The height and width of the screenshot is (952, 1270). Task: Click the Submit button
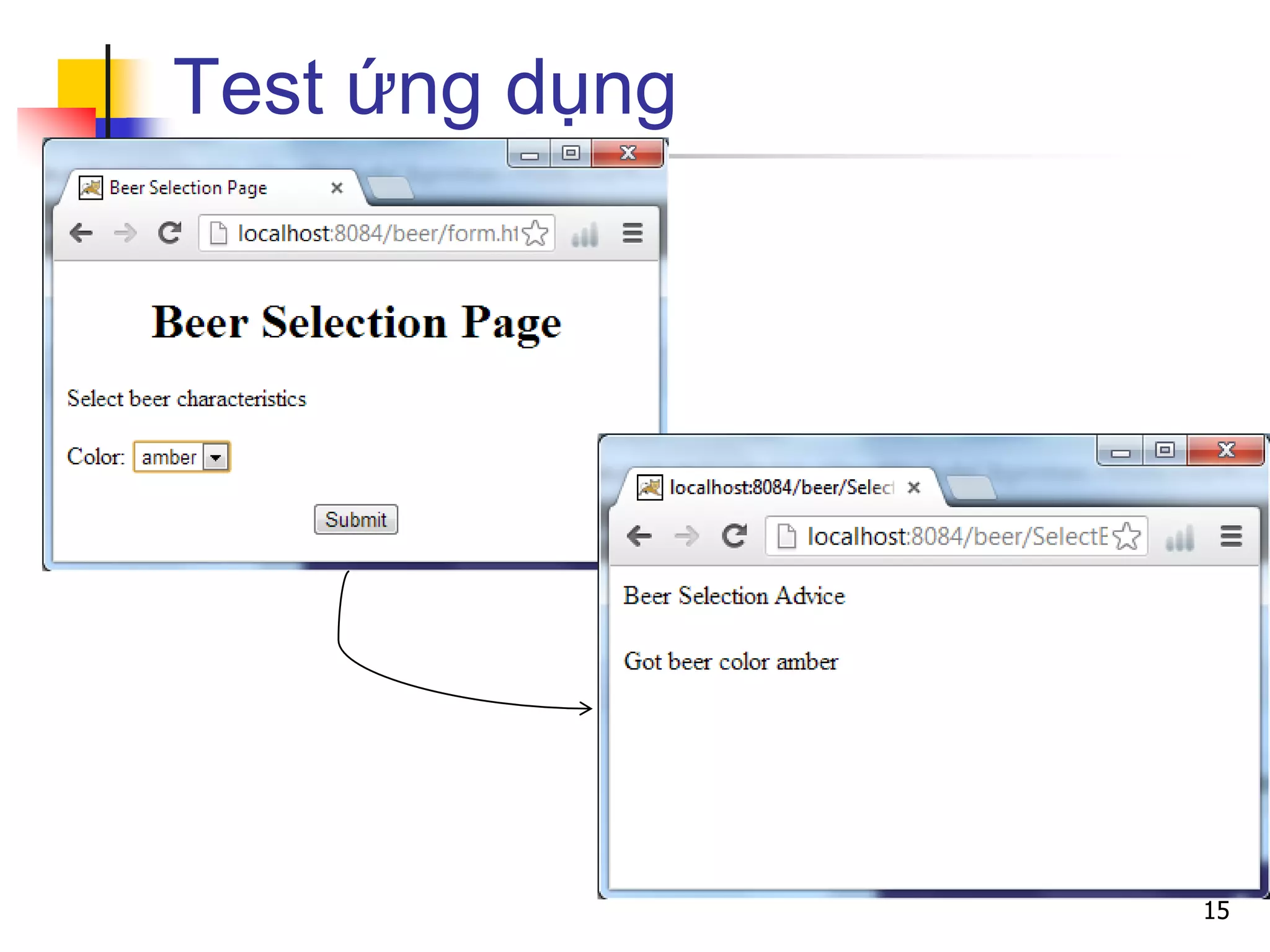(x=356, y=519)
